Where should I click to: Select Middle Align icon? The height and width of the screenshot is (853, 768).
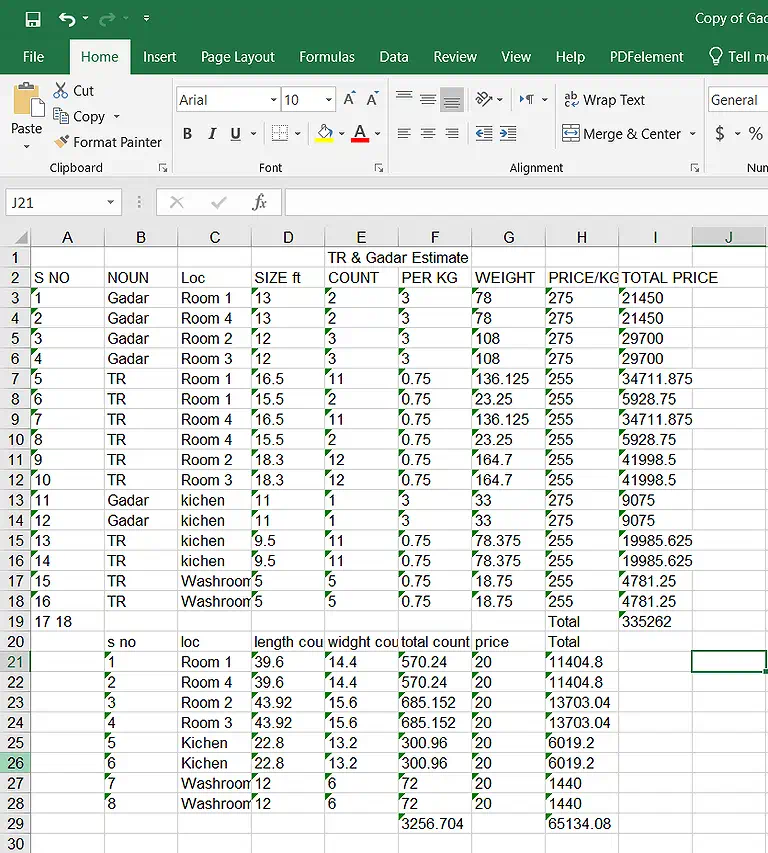(428, 100)
